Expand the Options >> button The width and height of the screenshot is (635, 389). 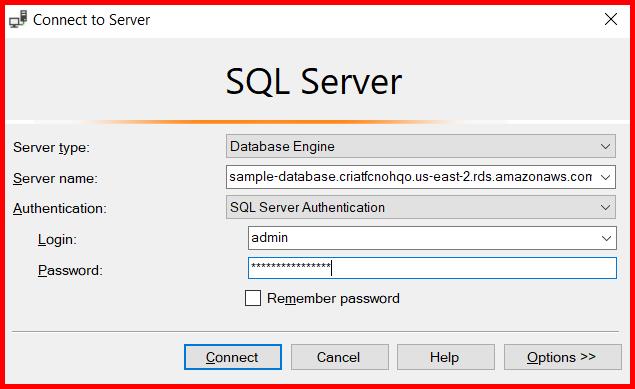click(x=563, y=357)
